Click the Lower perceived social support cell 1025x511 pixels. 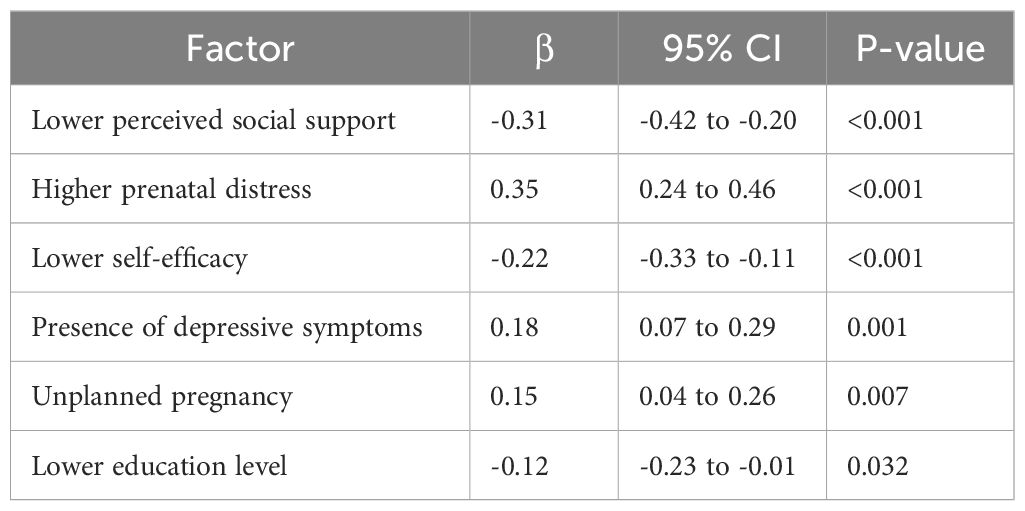point(214,121)
